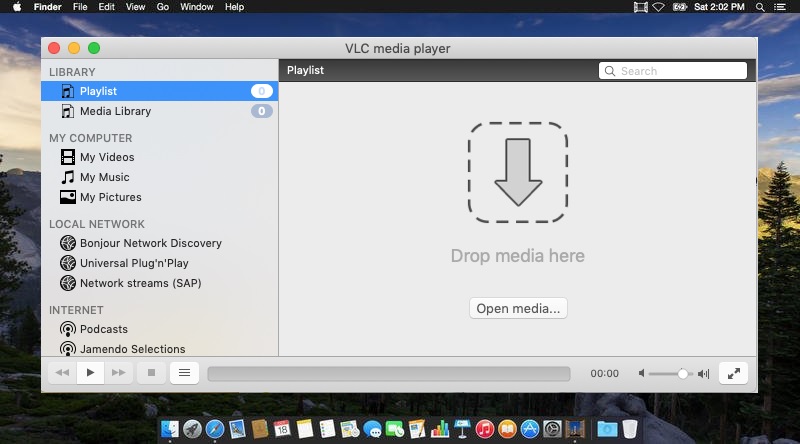This screenshot has height=444, width=800.
Task: Start playback with the play button
Action: coord(90,373)
